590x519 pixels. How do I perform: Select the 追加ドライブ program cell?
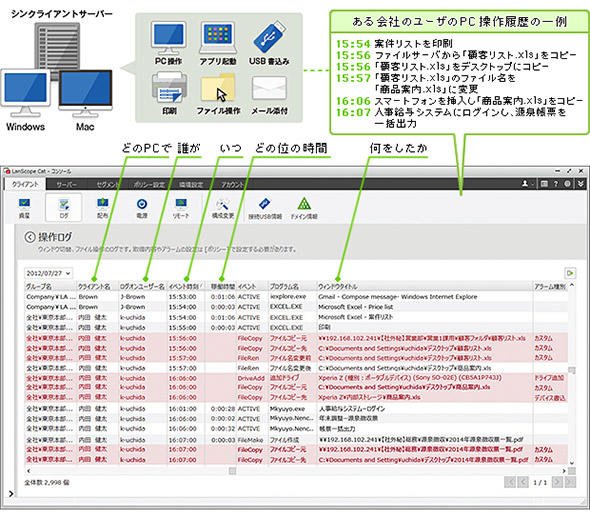pos(284,378)
